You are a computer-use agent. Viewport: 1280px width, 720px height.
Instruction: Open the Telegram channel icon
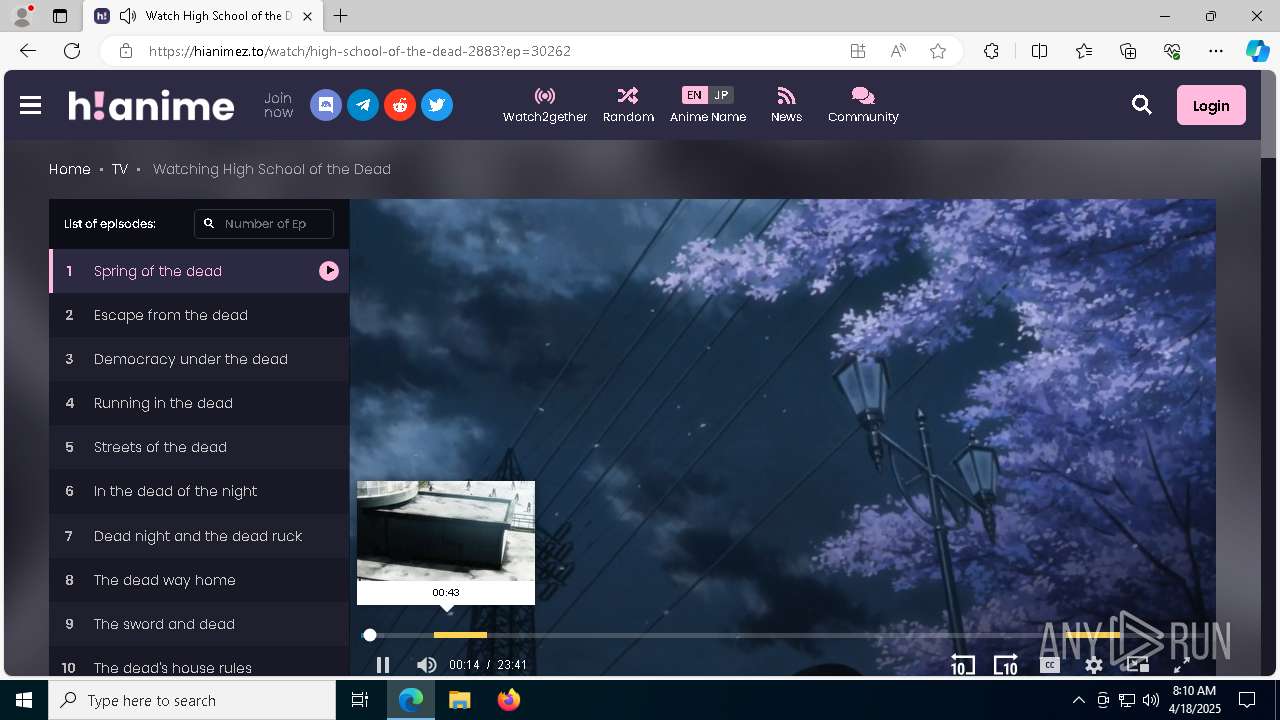pos(363,105)
